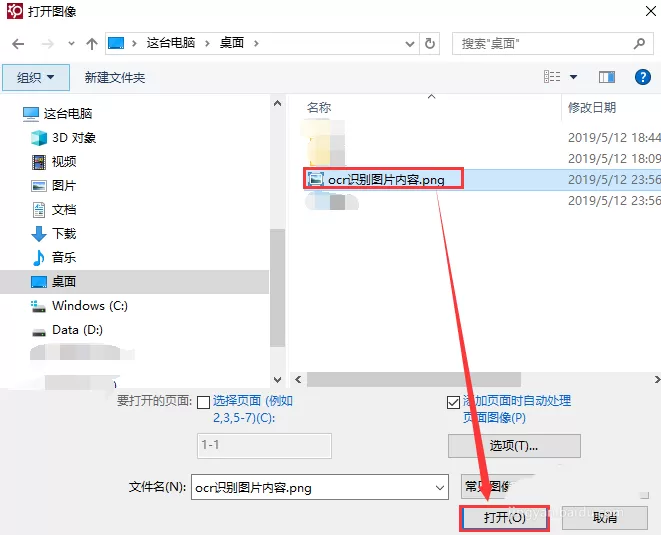Uncheck 添加页面时自动处理页面图像 checkbox
This screenshot has width=661, height=535.
coord(453,402)
